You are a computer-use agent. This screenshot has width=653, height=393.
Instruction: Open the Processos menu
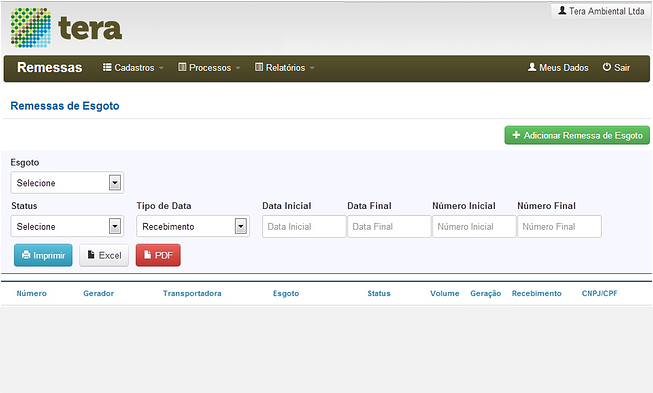(x=209, y=67)
